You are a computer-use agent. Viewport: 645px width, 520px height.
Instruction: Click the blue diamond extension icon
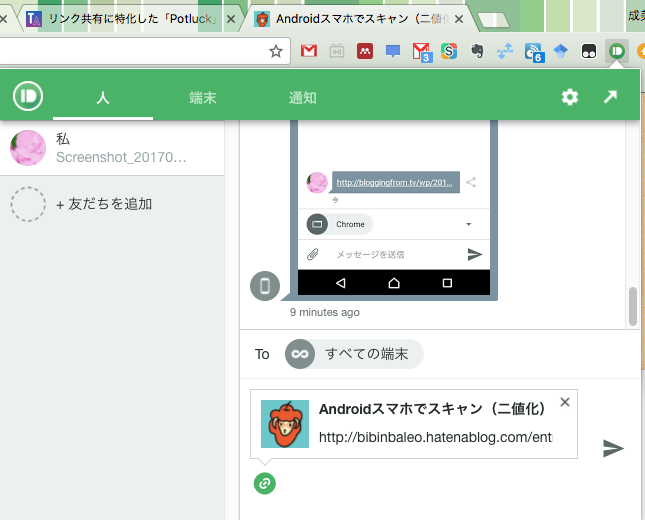pos(561,51)
